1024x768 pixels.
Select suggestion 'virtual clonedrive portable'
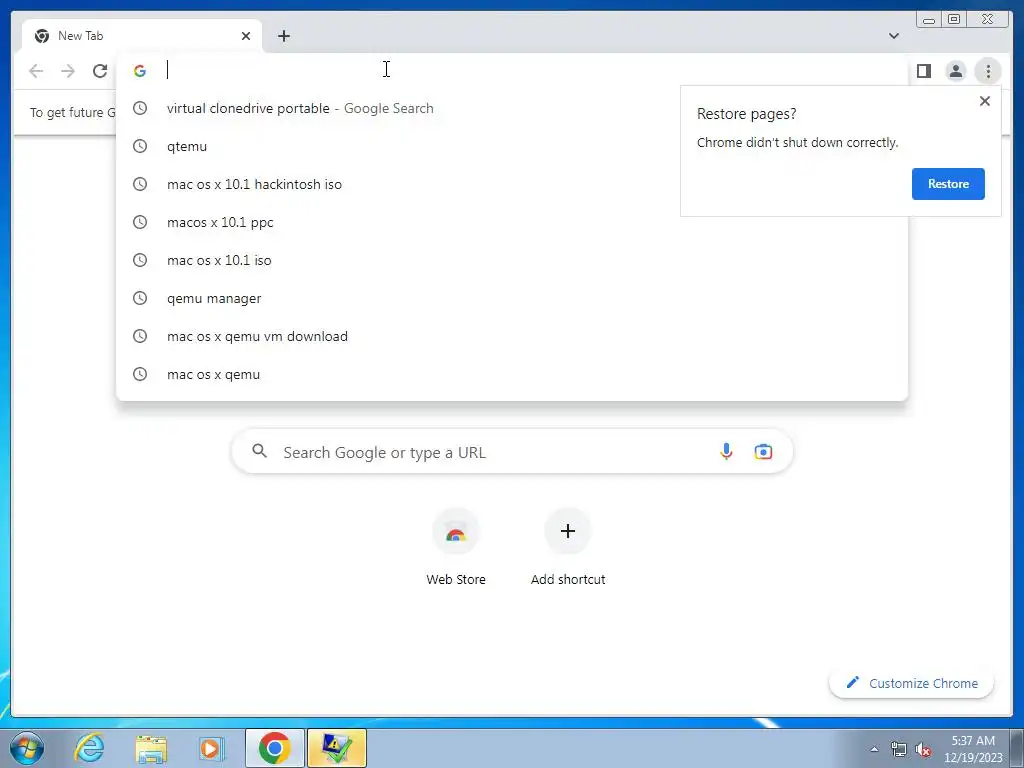tap(511, 108)
